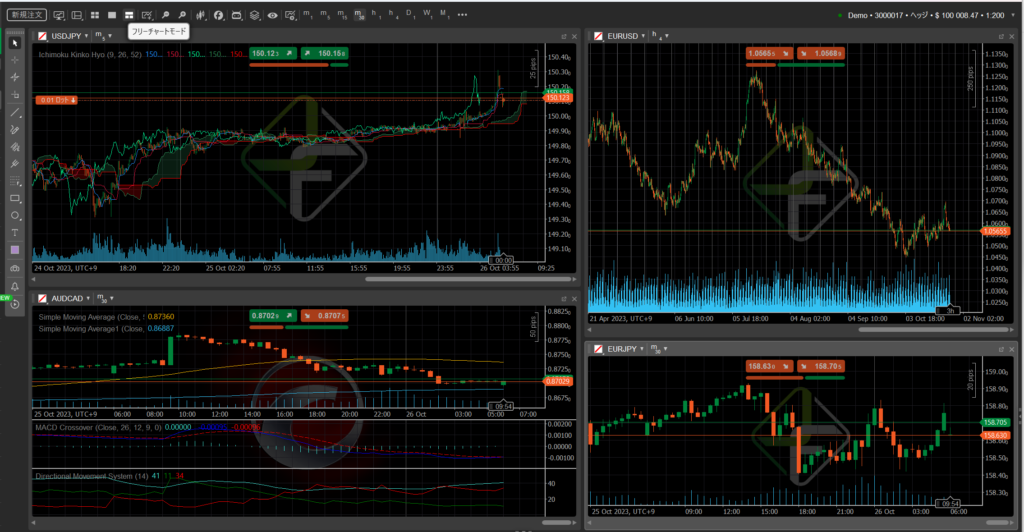The height and width of the screenshot is (532, 1024).
Task: Select the D1 daily timeframe
Action: tap(409, 16)
